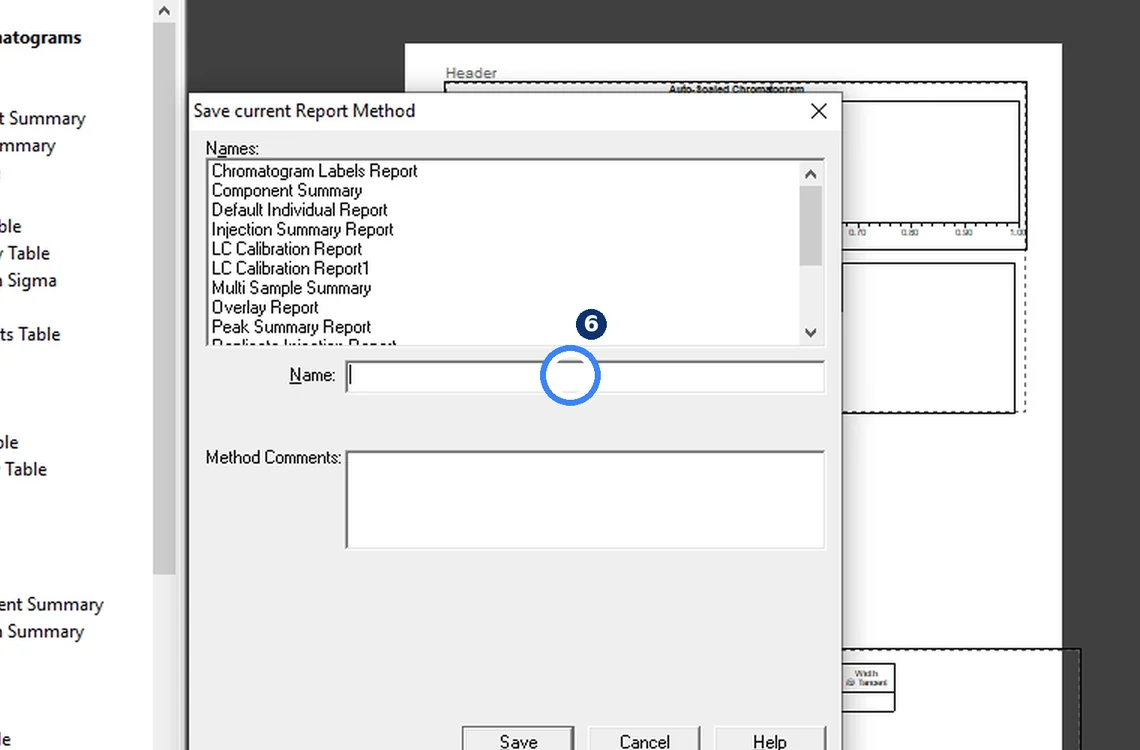Click Names list scroll up arrow
Image resolution: width=1140 pixels, height=750 pixels.
811,174
